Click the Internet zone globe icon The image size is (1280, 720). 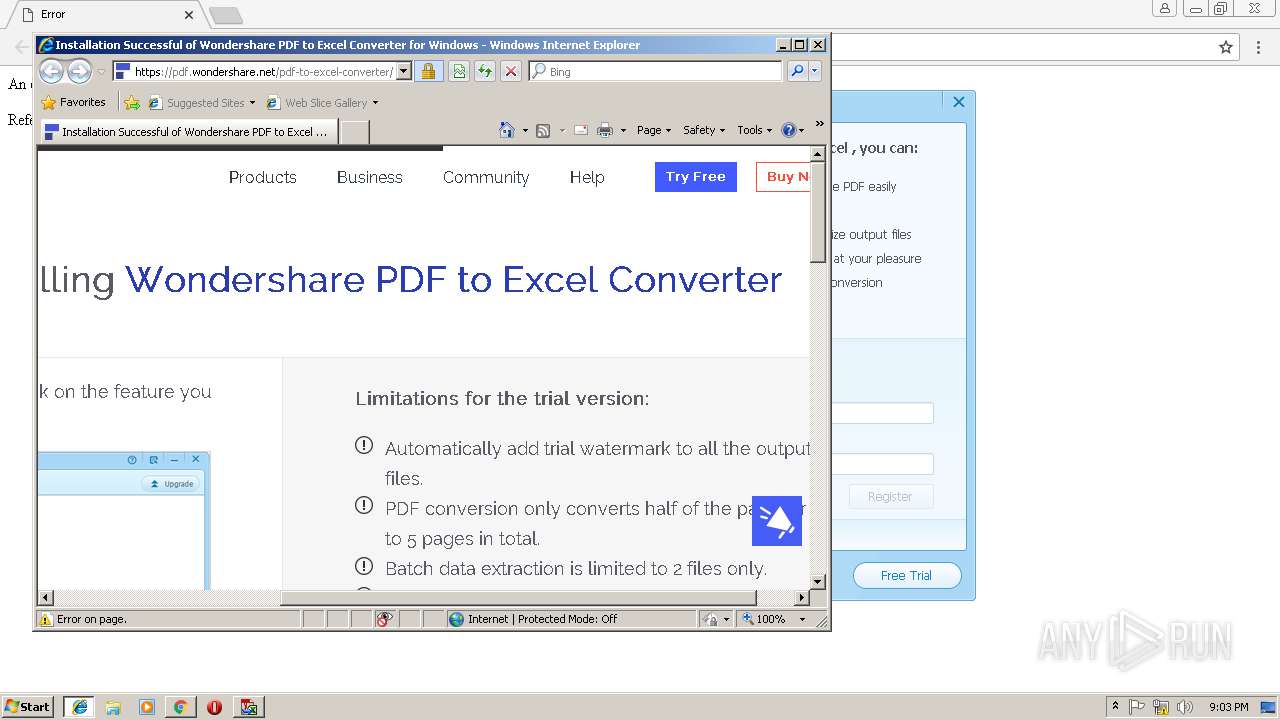457,619
